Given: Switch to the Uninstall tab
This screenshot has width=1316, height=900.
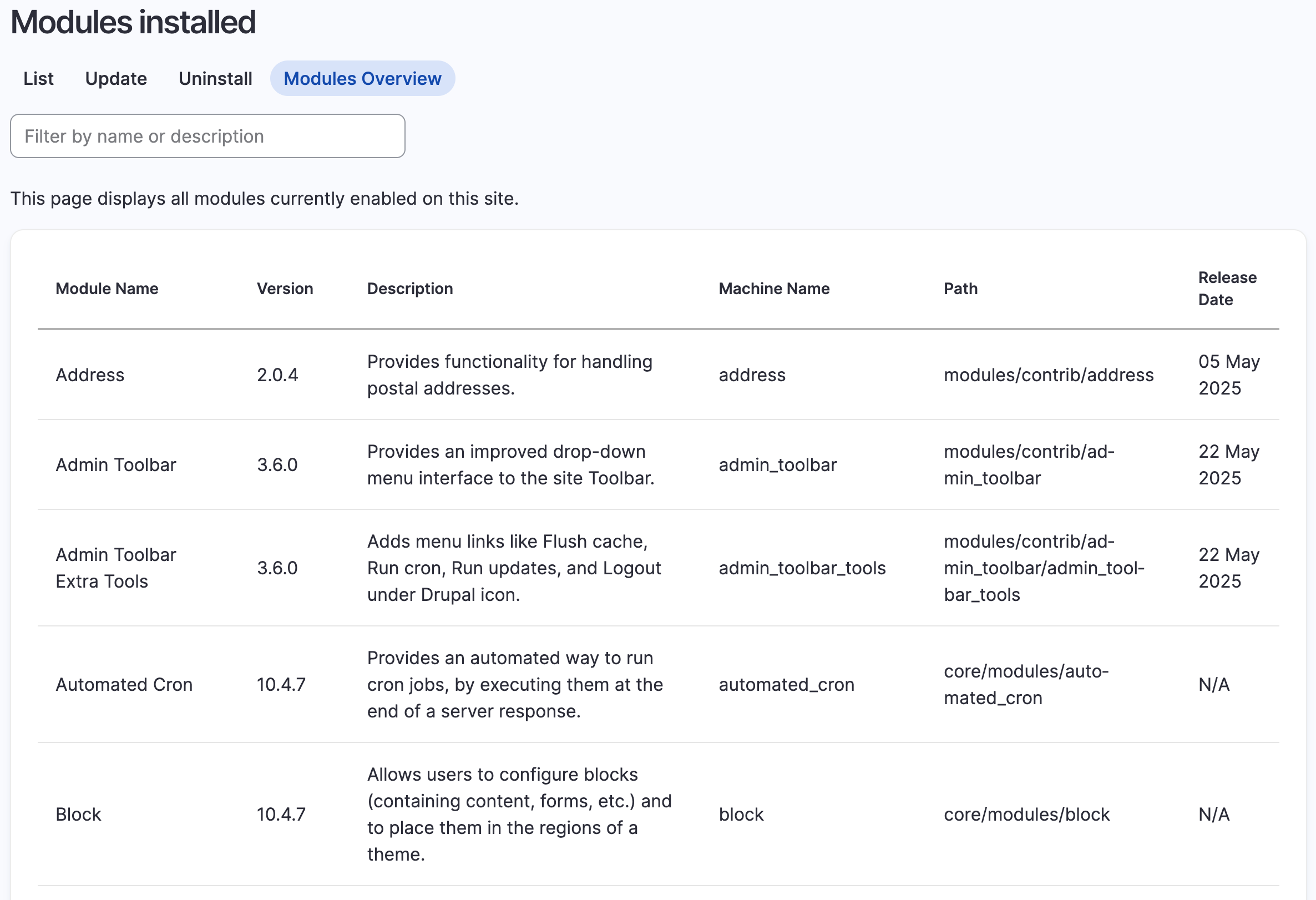Looking at the screenshot, I should 215,79.
